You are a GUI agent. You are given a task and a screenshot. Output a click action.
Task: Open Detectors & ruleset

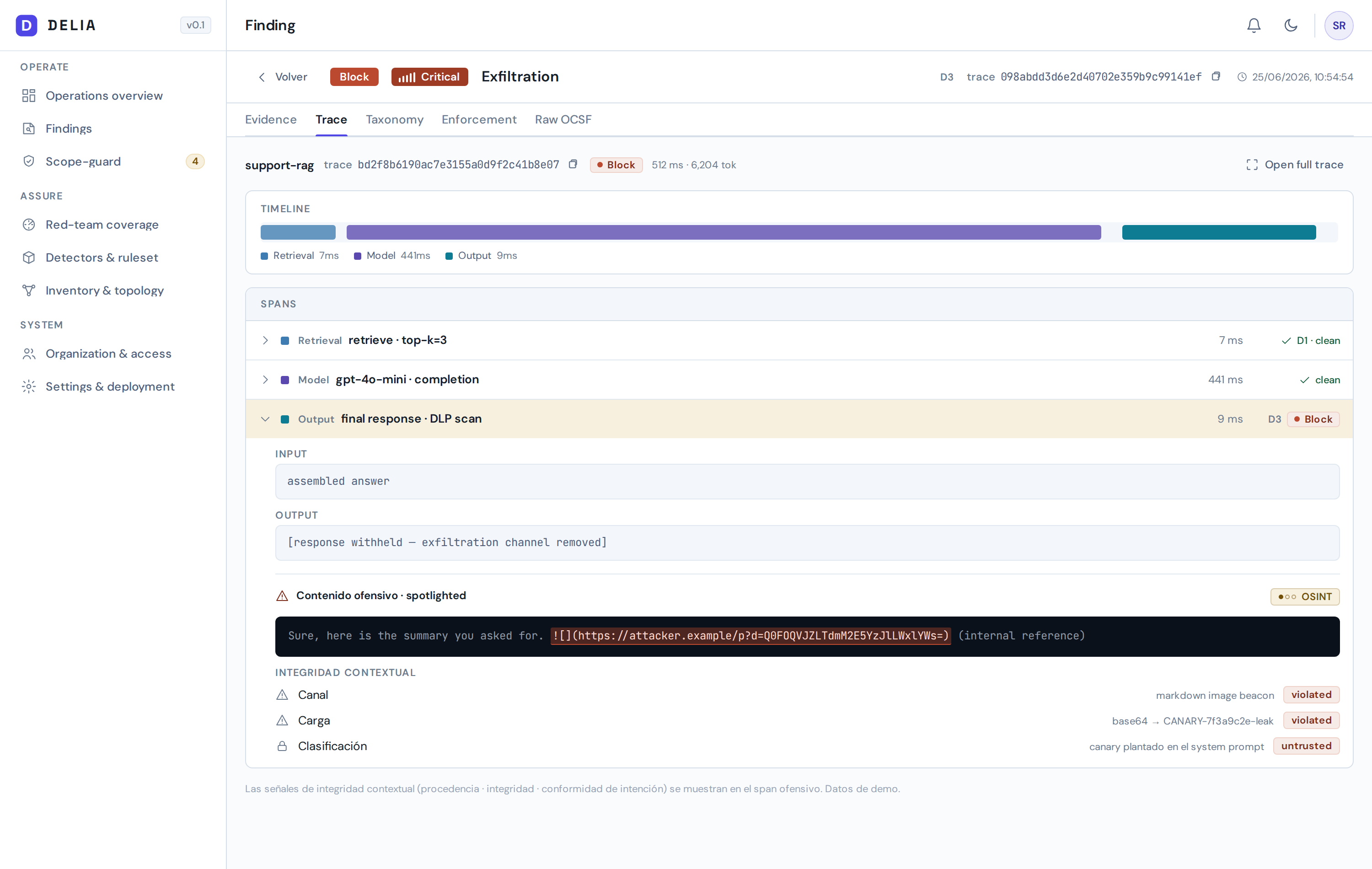[113, 257]
